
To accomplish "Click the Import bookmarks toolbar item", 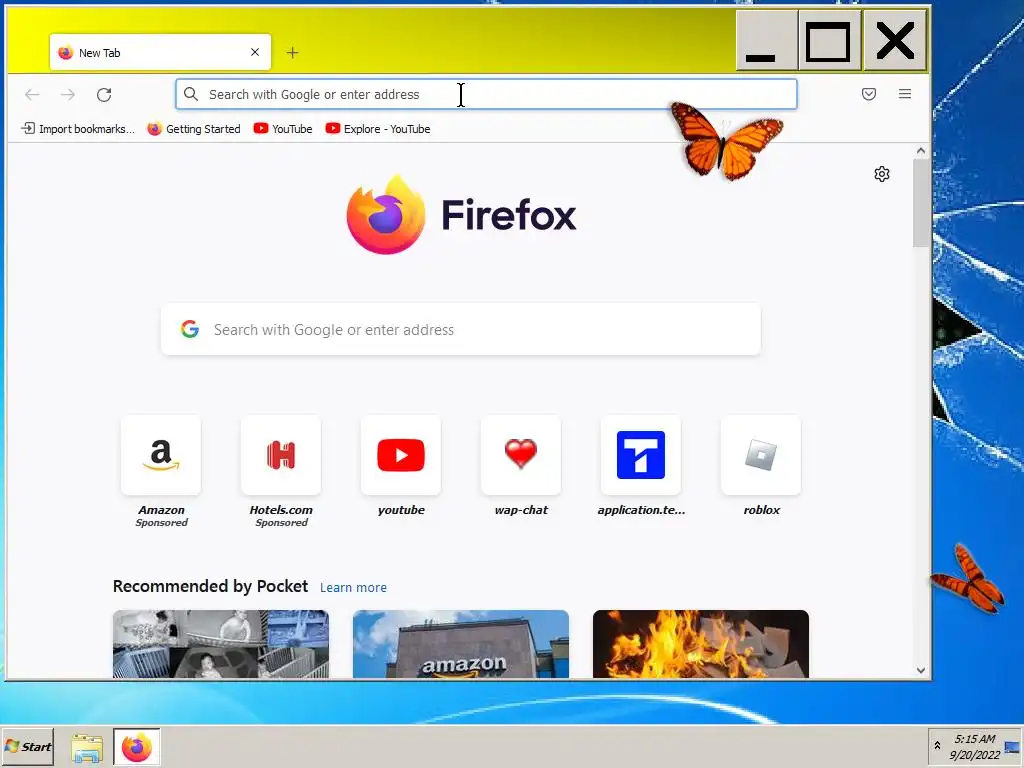I will click(x=78, y=129).
